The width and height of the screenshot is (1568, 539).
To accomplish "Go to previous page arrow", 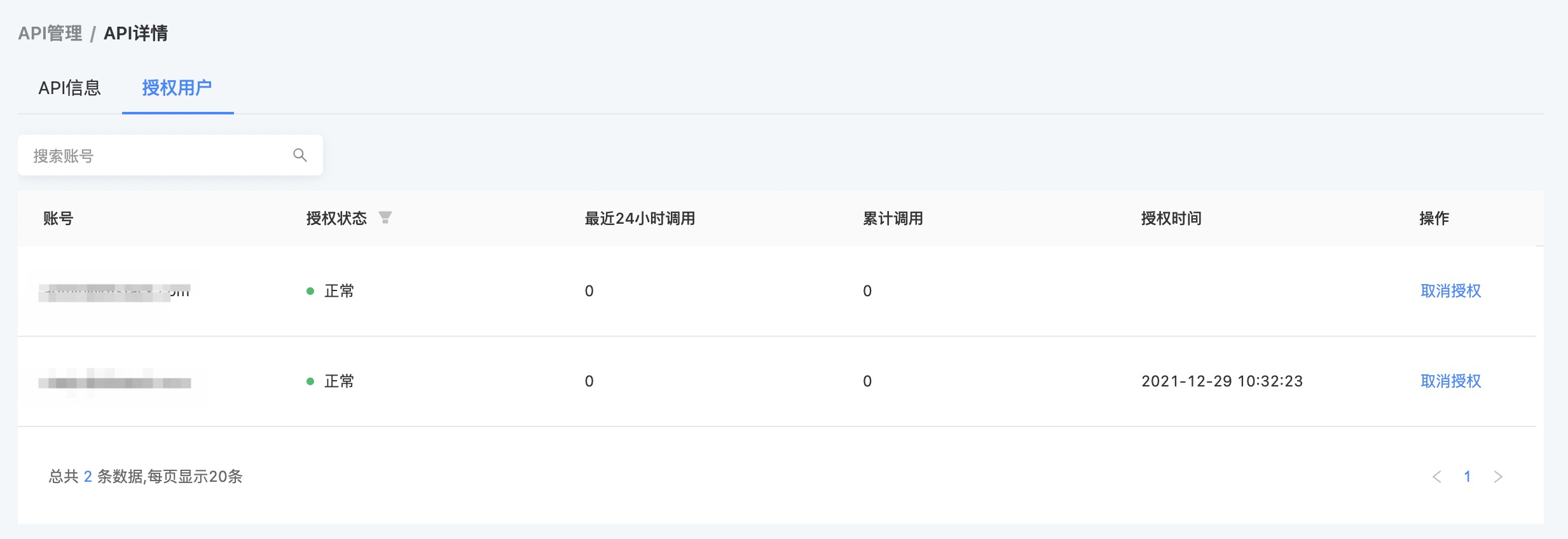I will coord(1436,477).
